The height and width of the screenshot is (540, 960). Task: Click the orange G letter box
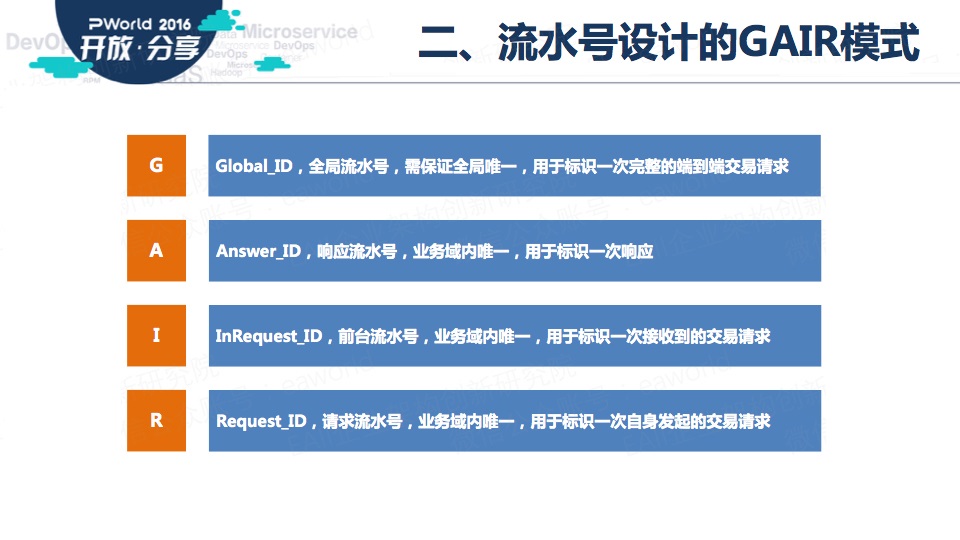point(156,165)
